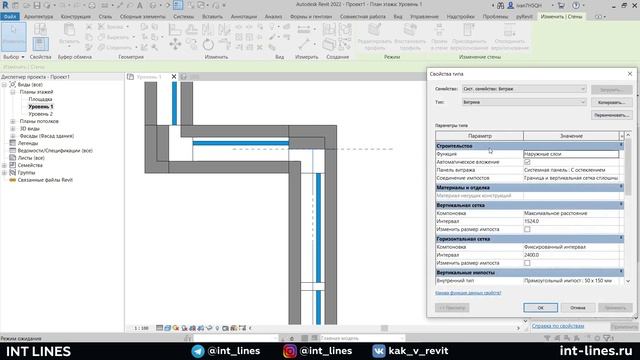Expand the Семейства tree node

tap(4, 165)
